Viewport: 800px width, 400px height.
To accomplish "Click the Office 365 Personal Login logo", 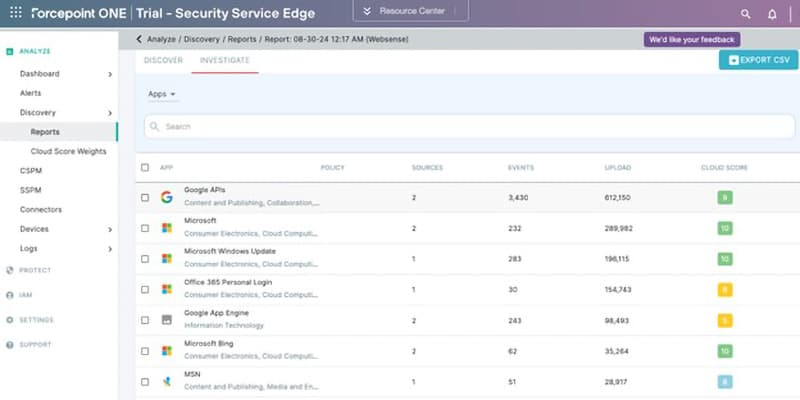I will pos(167,289).
